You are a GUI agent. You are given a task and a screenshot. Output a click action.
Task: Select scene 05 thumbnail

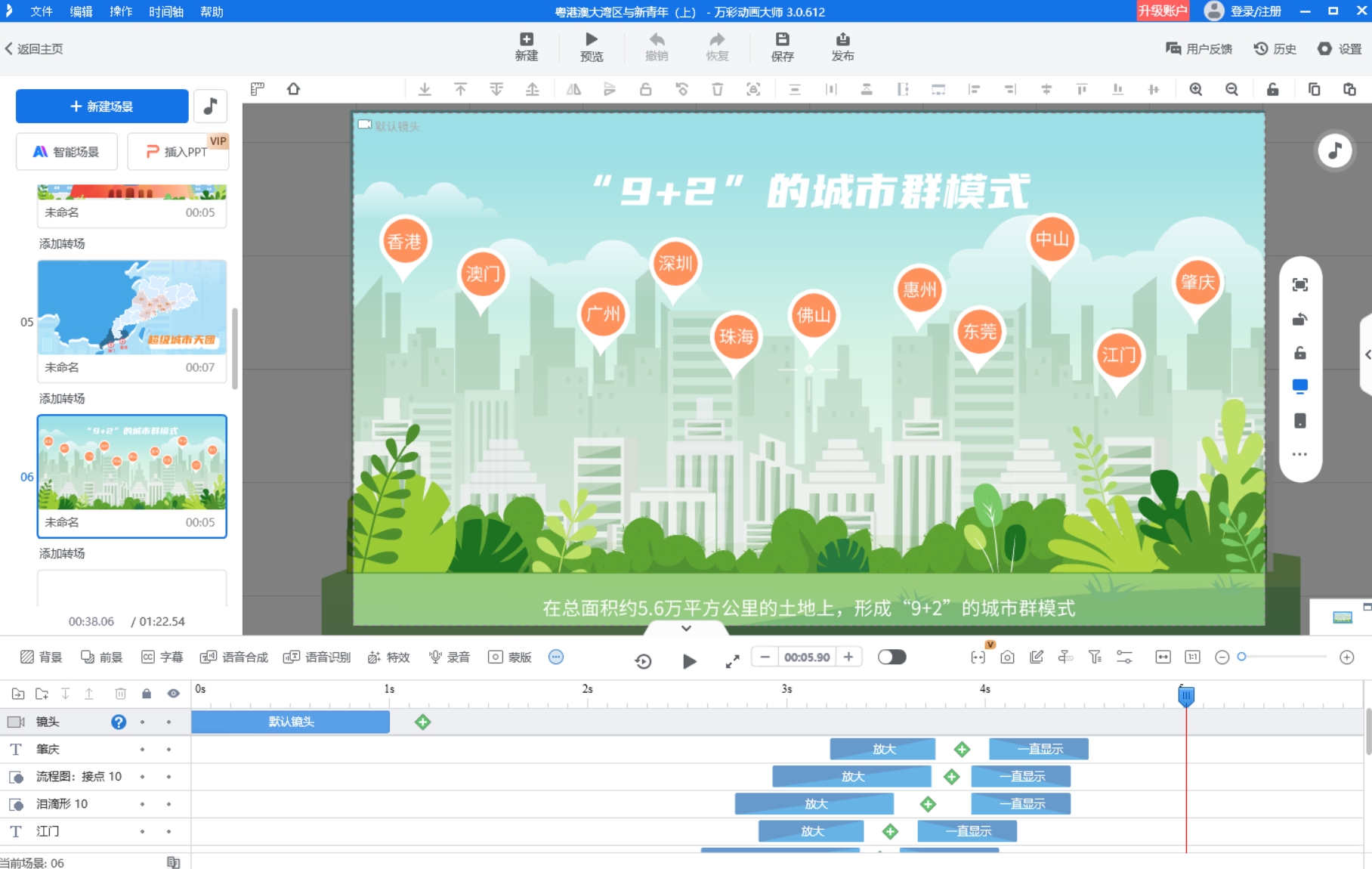pos(132,307)
